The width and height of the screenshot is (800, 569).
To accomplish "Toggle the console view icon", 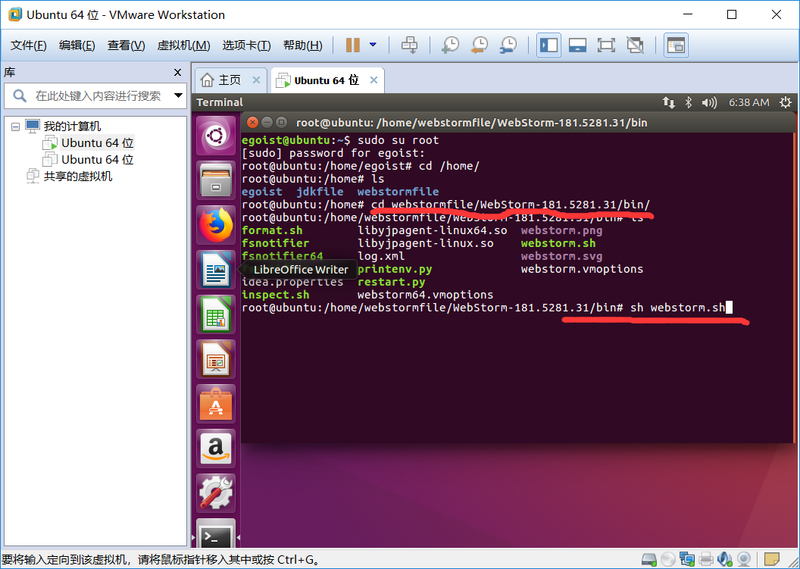I will 676,45.
